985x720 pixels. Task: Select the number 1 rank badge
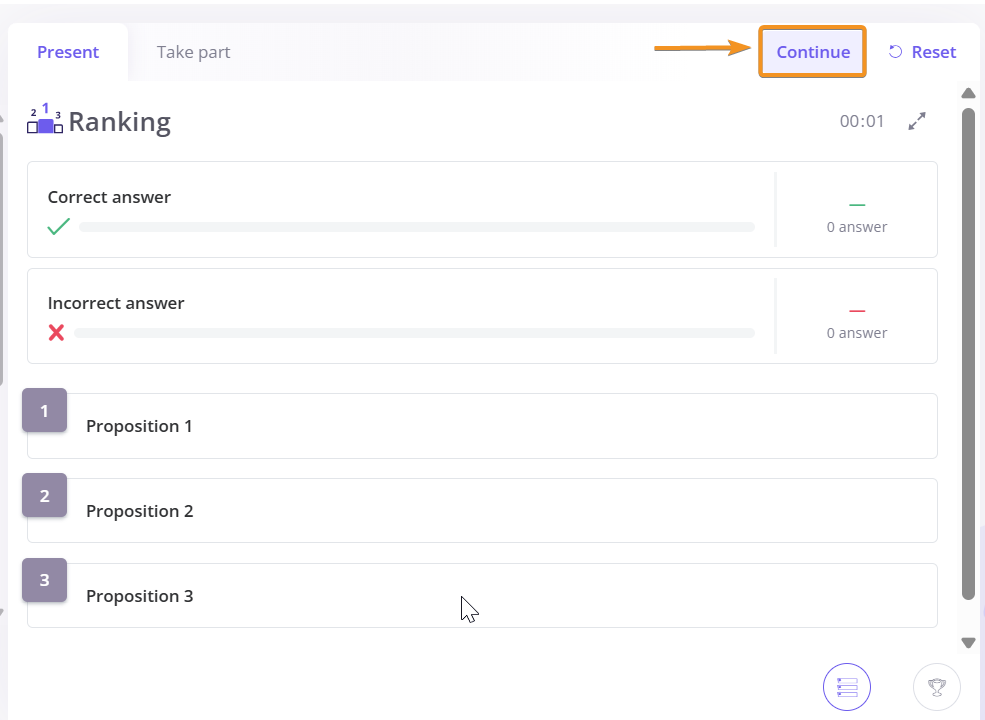click(x=45, y=410)
